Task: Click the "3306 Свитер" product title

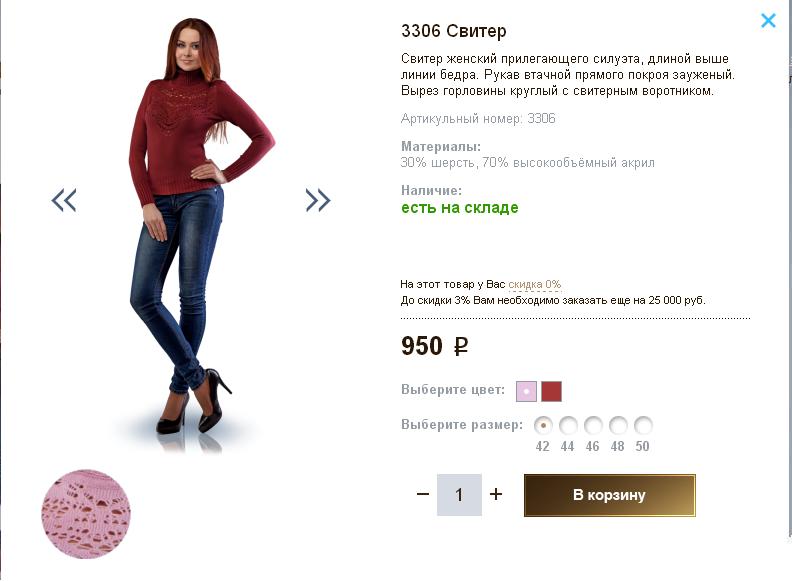Action: pyautogui.click(x=454, y=31)
